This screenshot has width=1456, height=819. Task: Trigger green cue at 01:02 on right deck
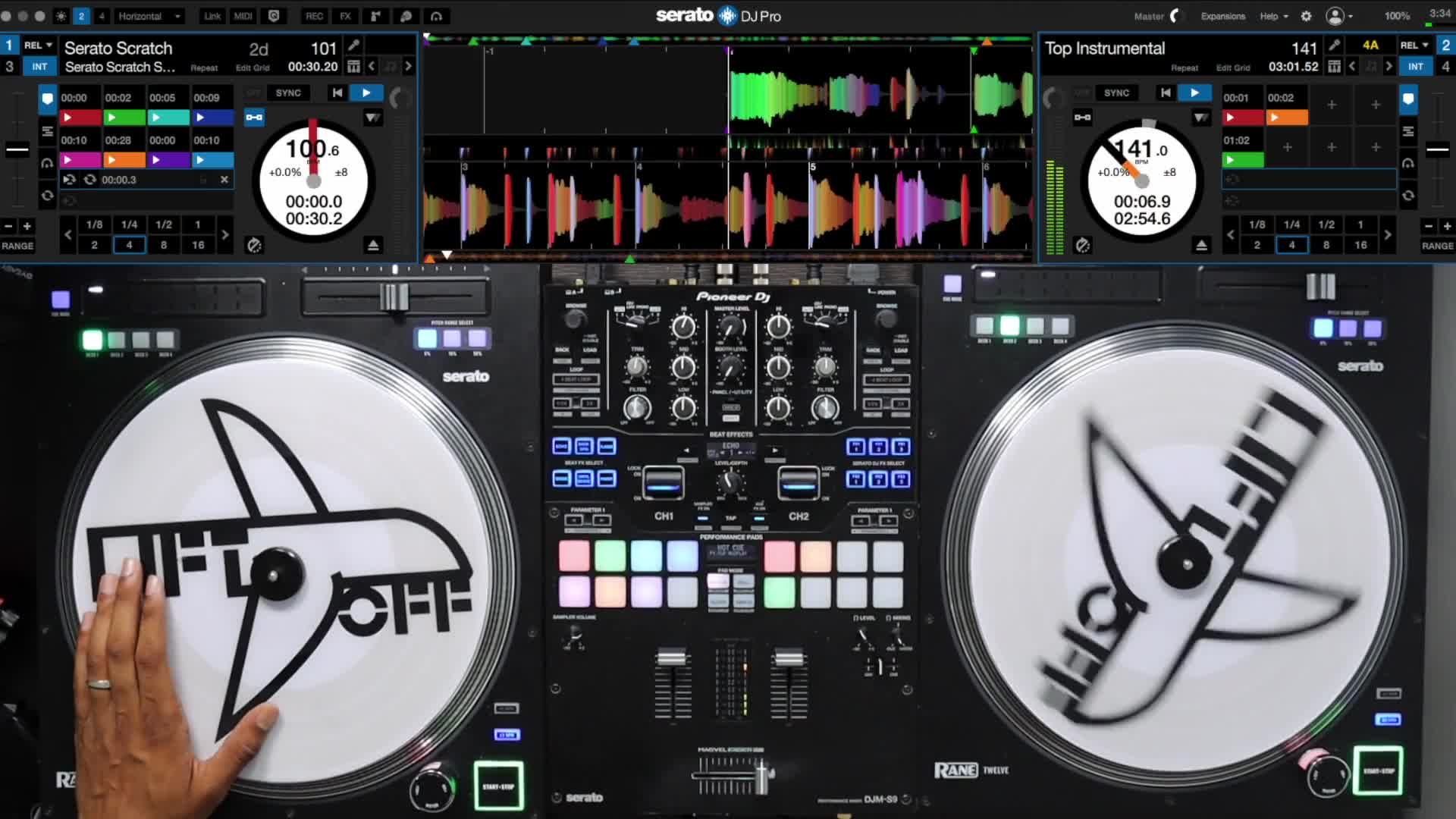tap(1243, 160)
